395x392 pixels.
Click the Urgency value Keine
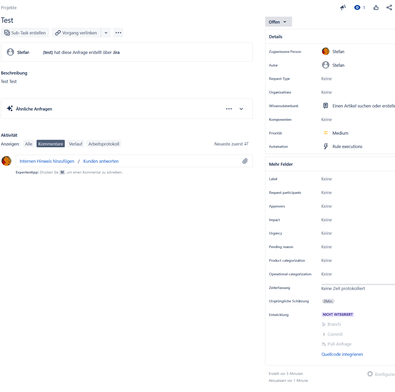(327, 233)
